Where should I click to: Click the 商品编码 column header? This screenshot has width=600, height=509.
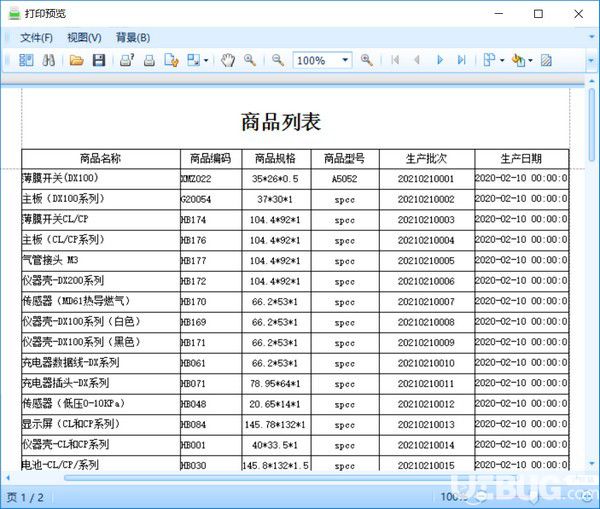(x=211, y=158)
